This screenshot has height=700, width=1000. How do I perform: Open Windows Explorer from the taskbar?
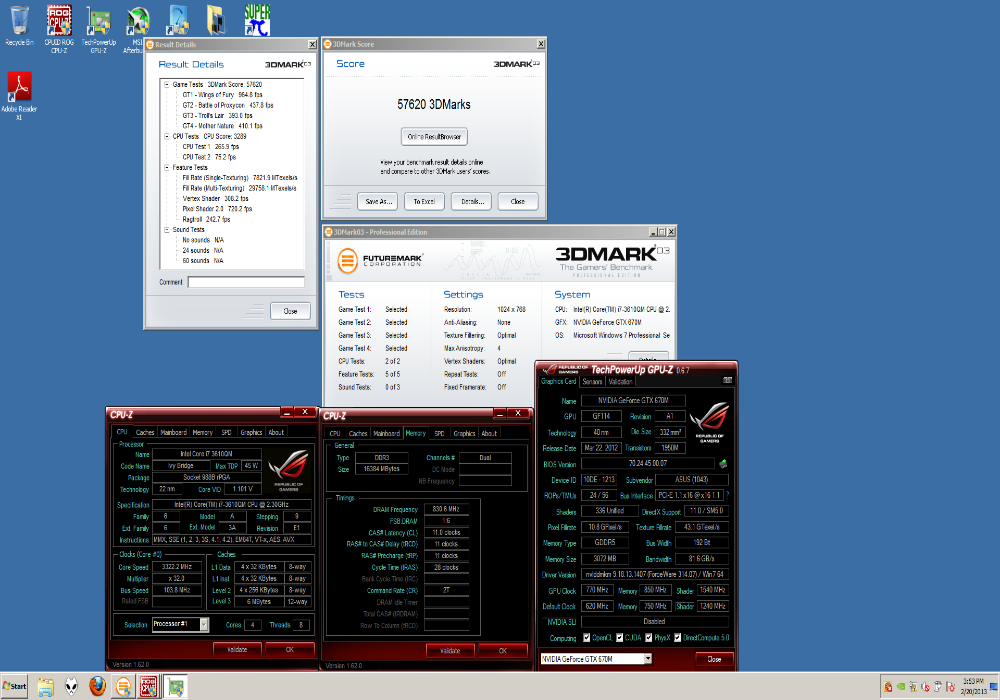45,687
